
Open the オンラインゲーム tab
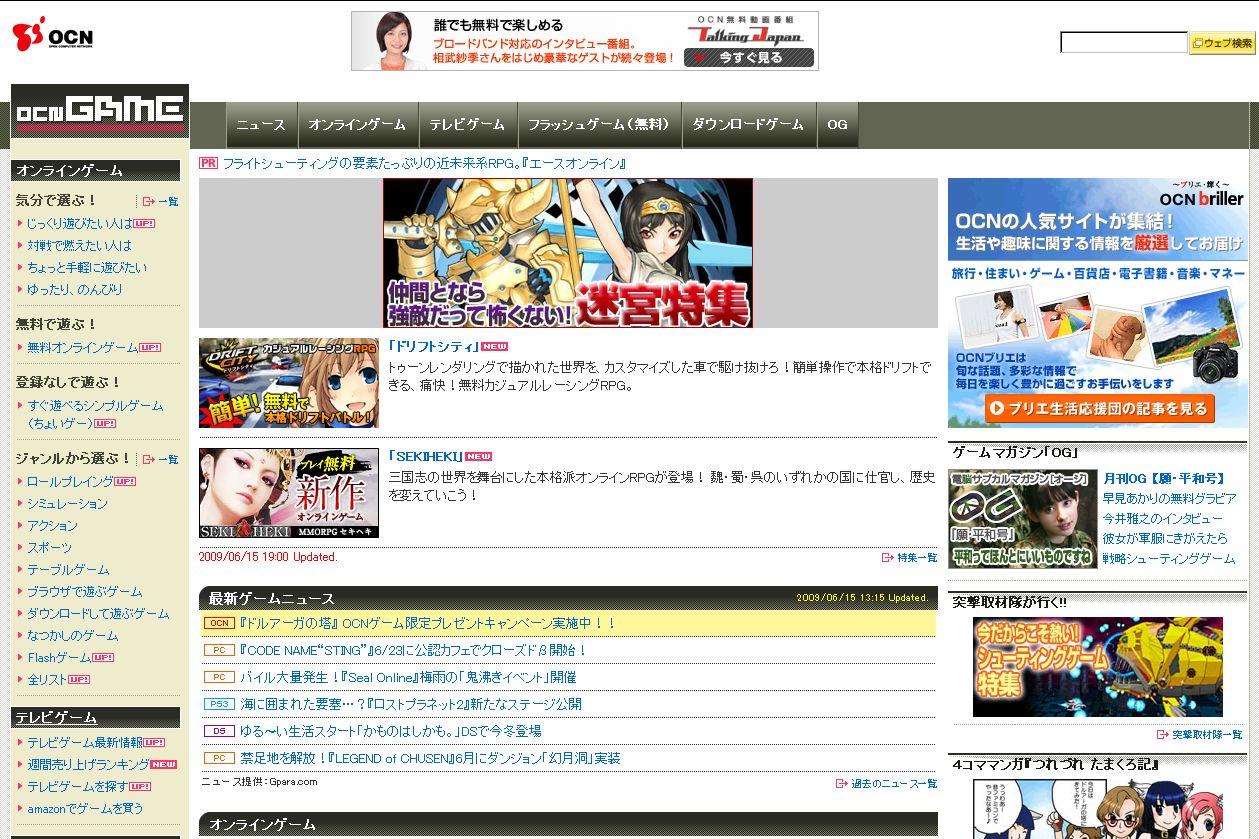pos(357,125)
